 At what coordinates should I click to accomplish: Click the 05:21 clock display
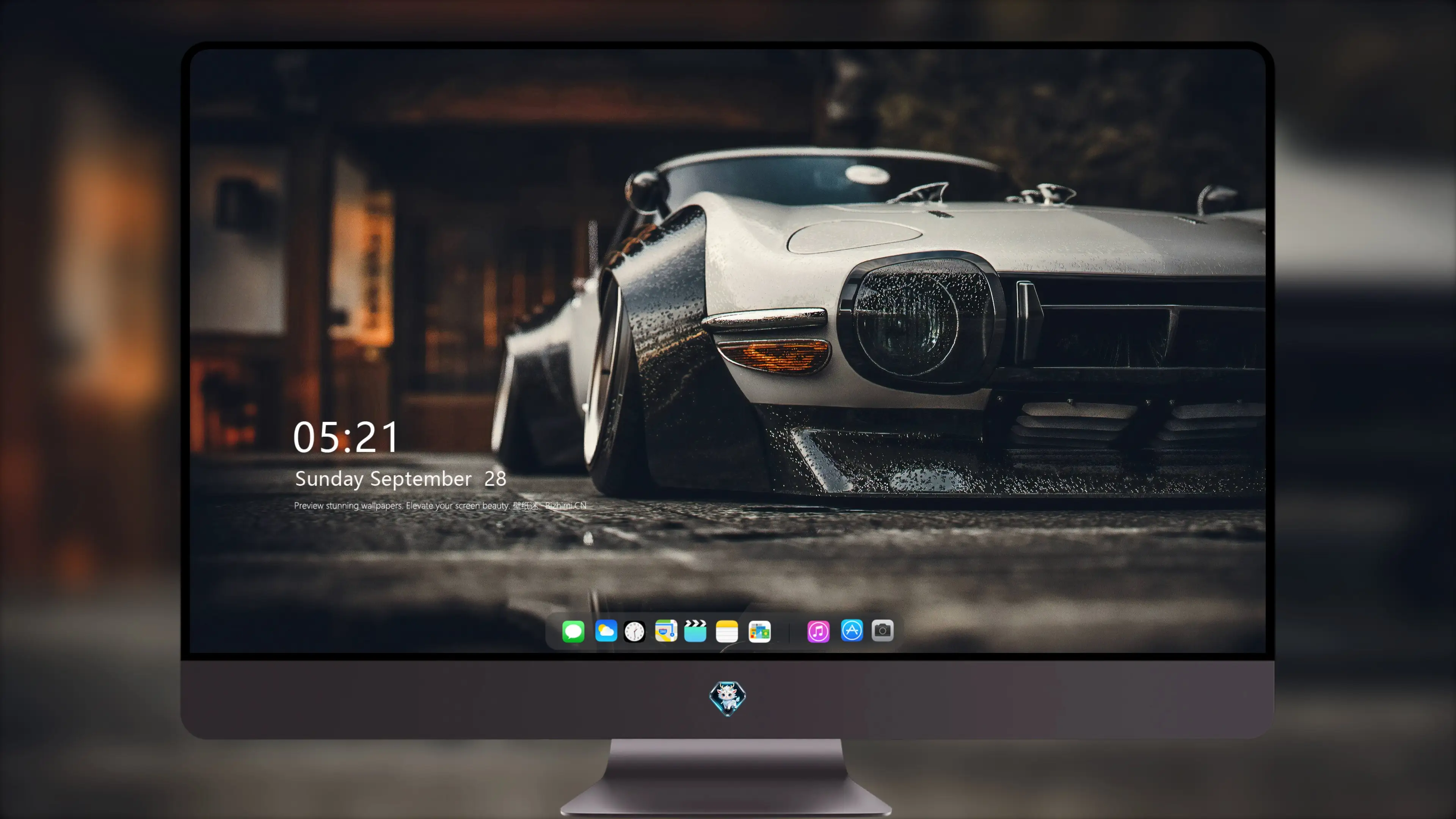coord(345,438)
